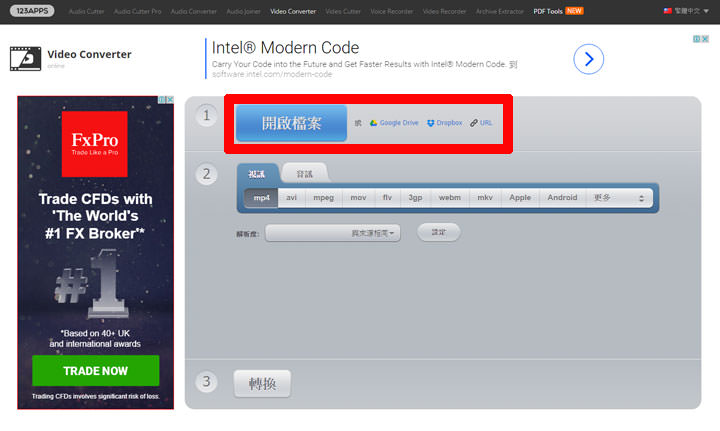Select mp4 output format
The image size is (720, 431).
tap(261, 198)
